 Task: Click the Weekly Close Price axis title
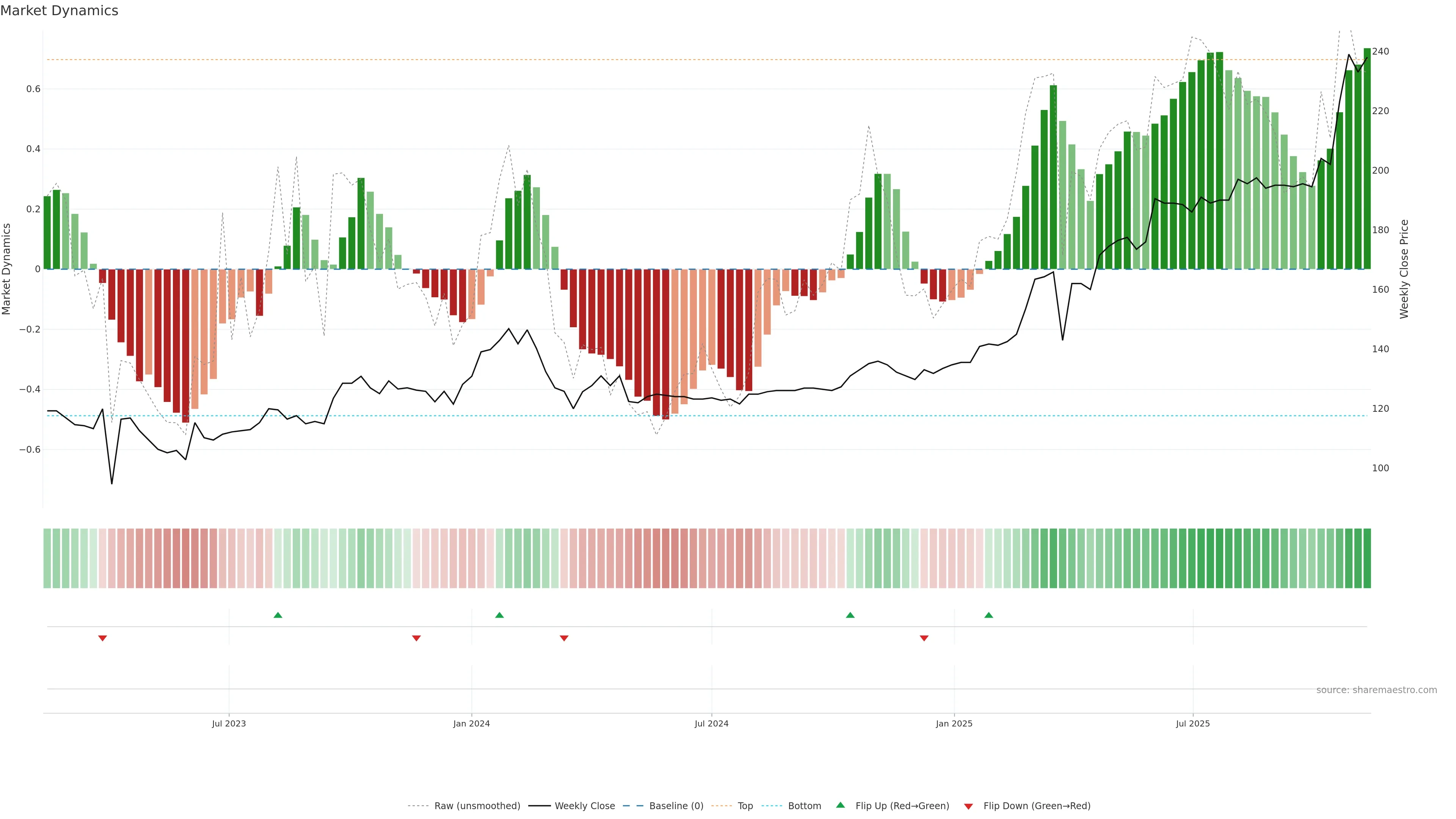1404,269
